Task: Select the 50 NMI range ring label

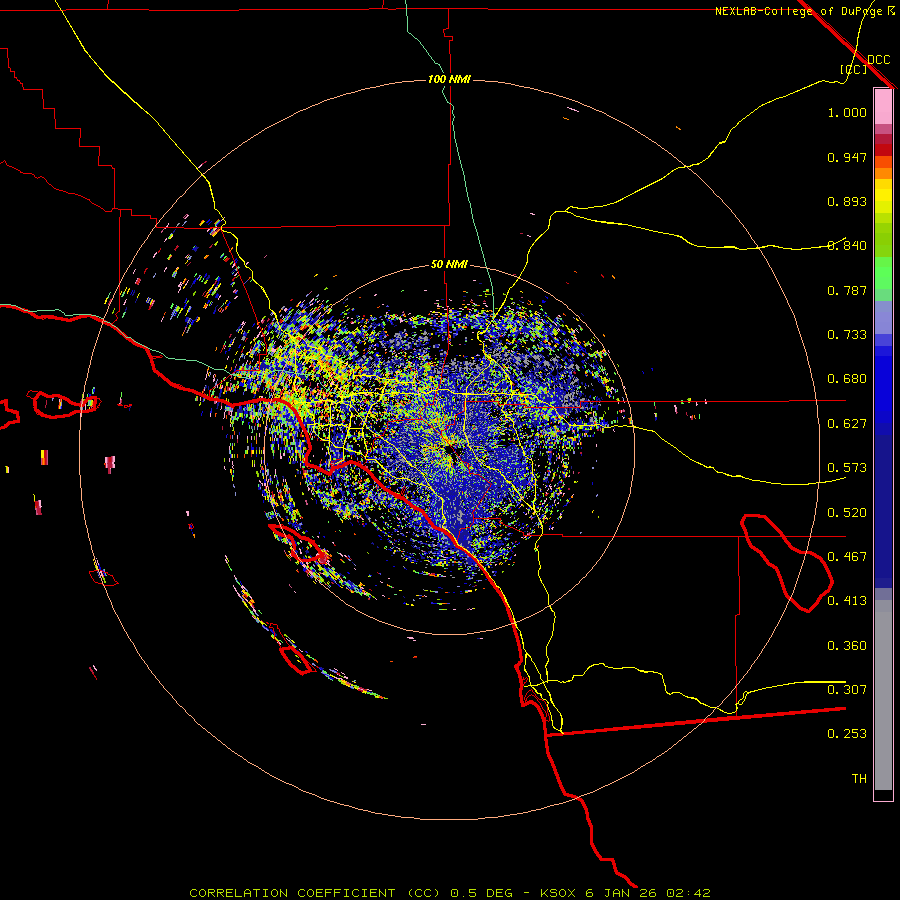Action: (449, 264)
